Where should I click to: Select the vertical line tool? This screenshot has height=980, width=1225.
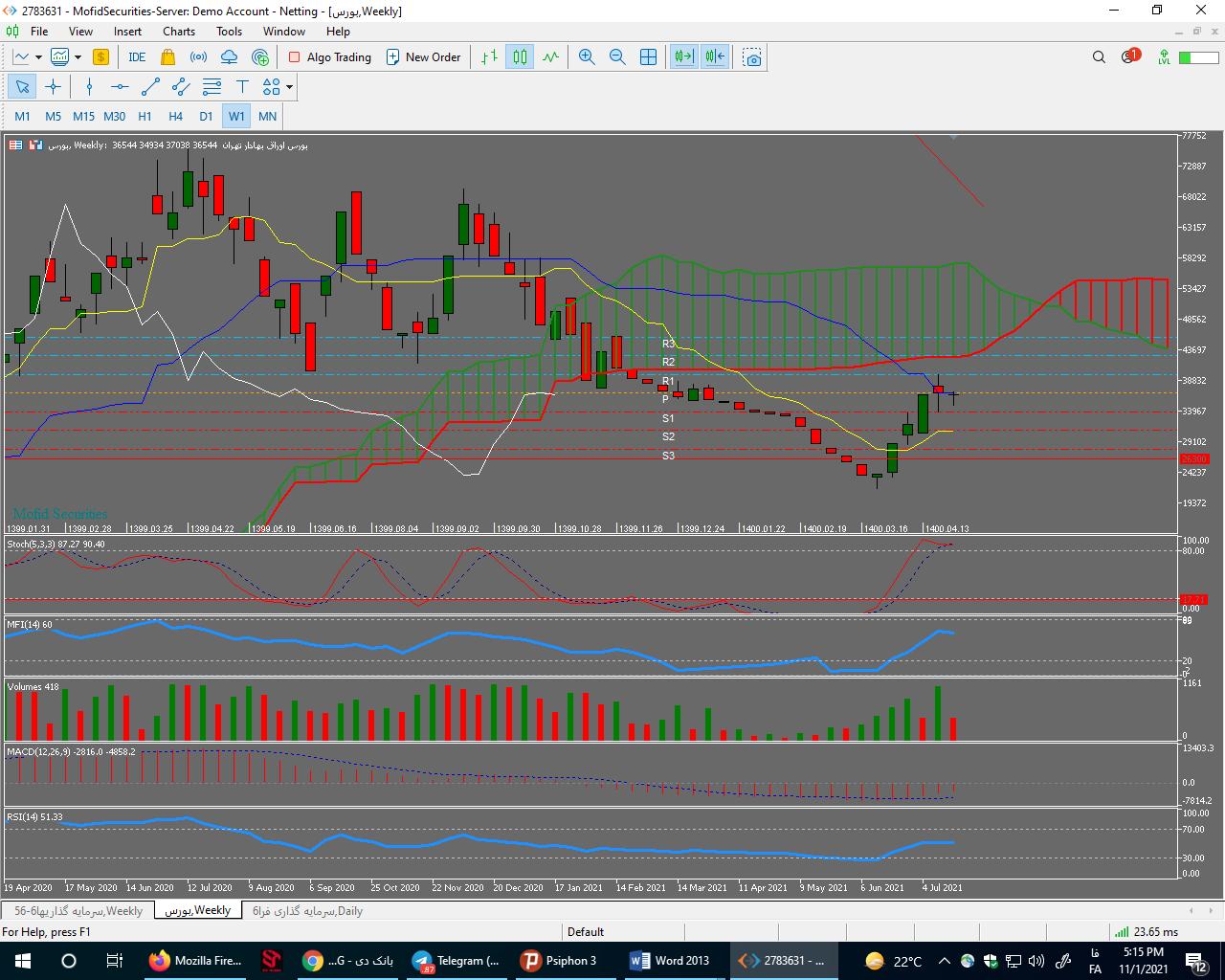tap(89, 87)
